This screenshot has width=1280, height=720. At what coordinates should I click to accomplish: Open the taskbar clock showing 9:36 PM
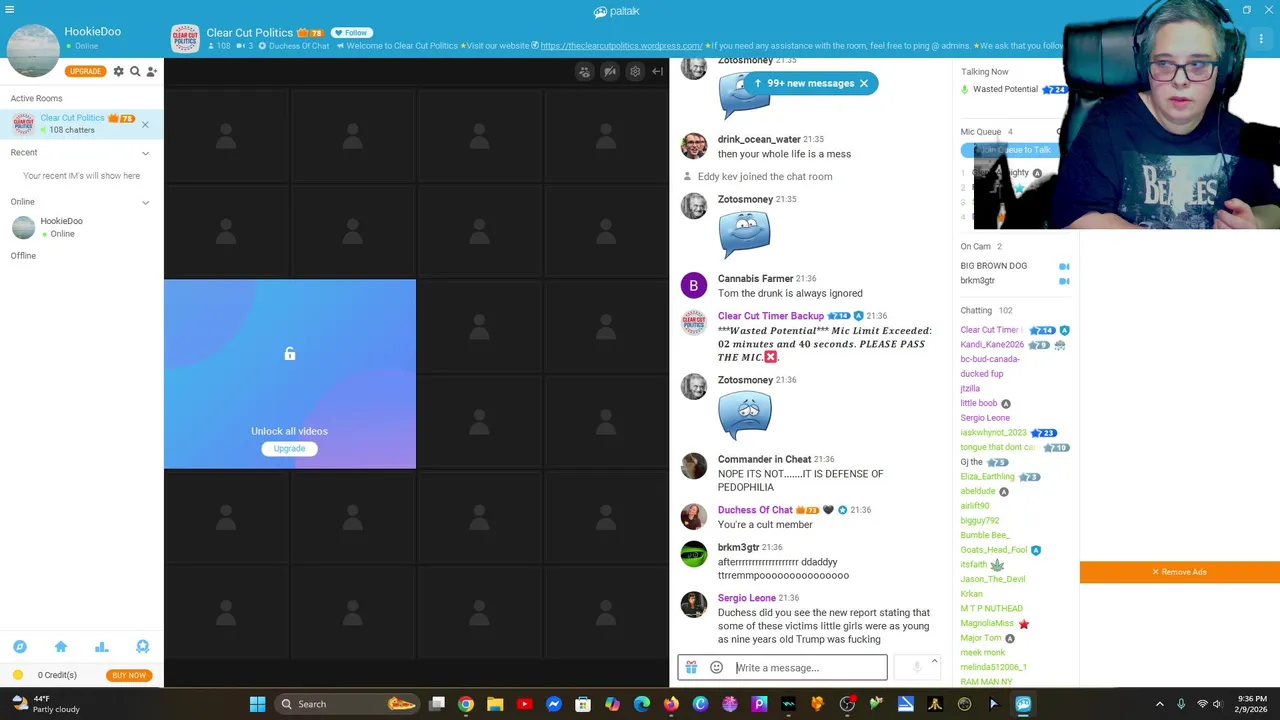pyautogui.click(x=1252, y=704)
